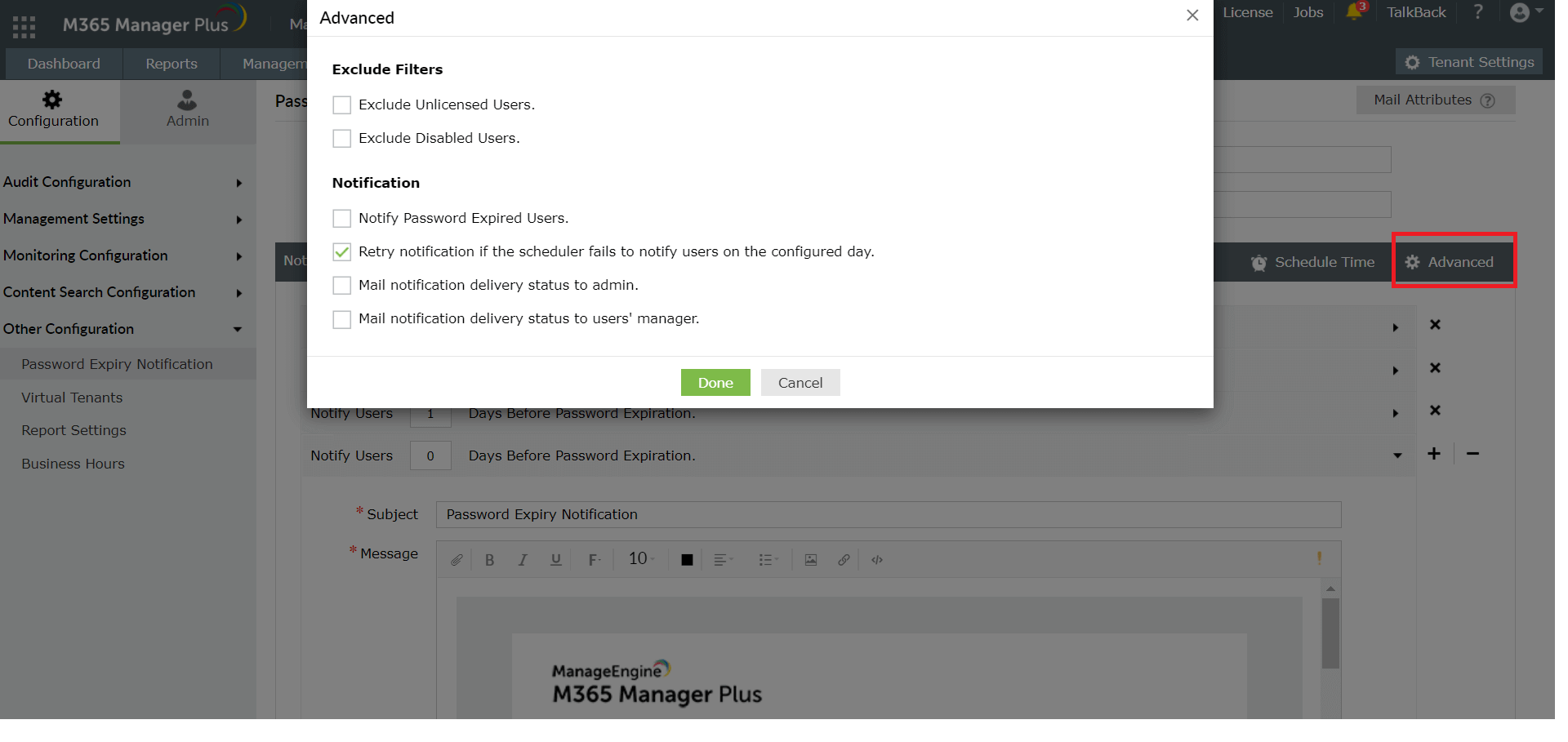1568x742 pixels.
Task: Click the Subject input field
Action: (889, 515)
